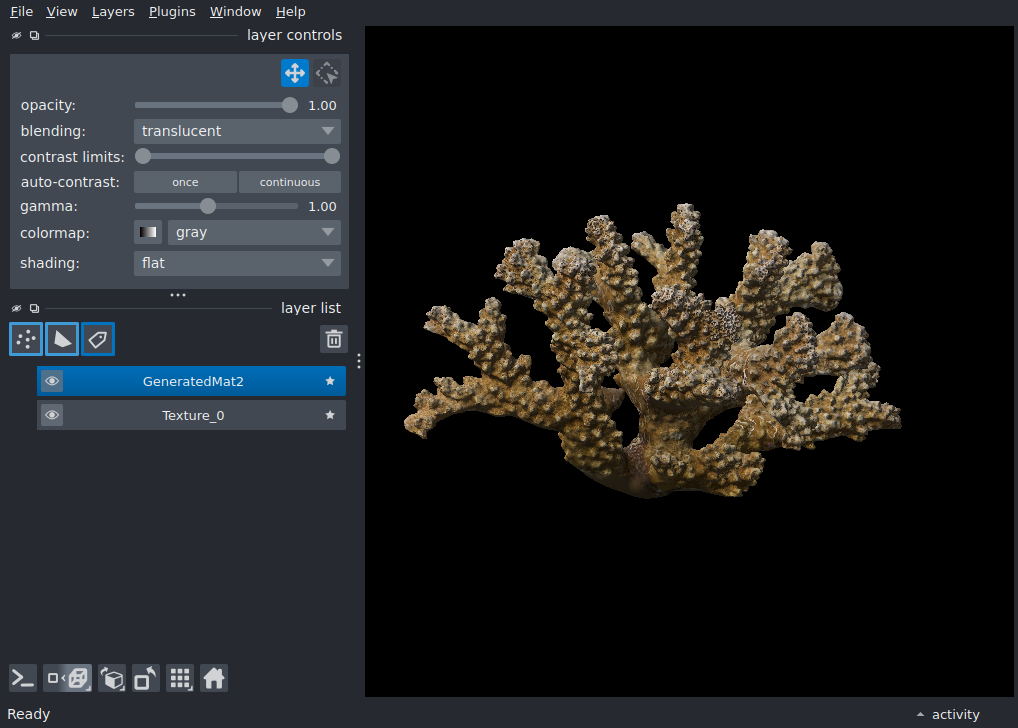Click the auto-contrast once button

point(185,182)
